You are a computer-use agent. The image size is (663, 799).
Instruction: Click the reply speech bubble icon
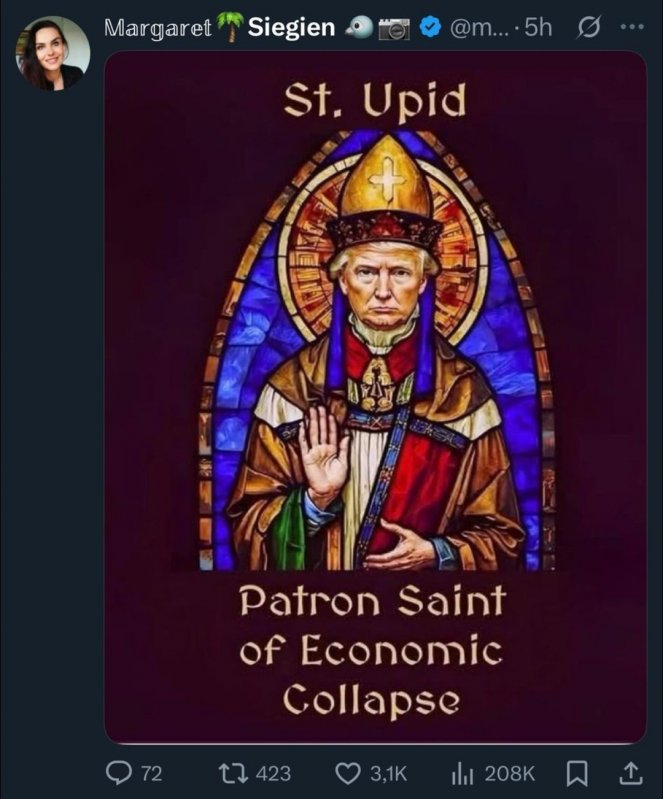(x=118, y=773)
